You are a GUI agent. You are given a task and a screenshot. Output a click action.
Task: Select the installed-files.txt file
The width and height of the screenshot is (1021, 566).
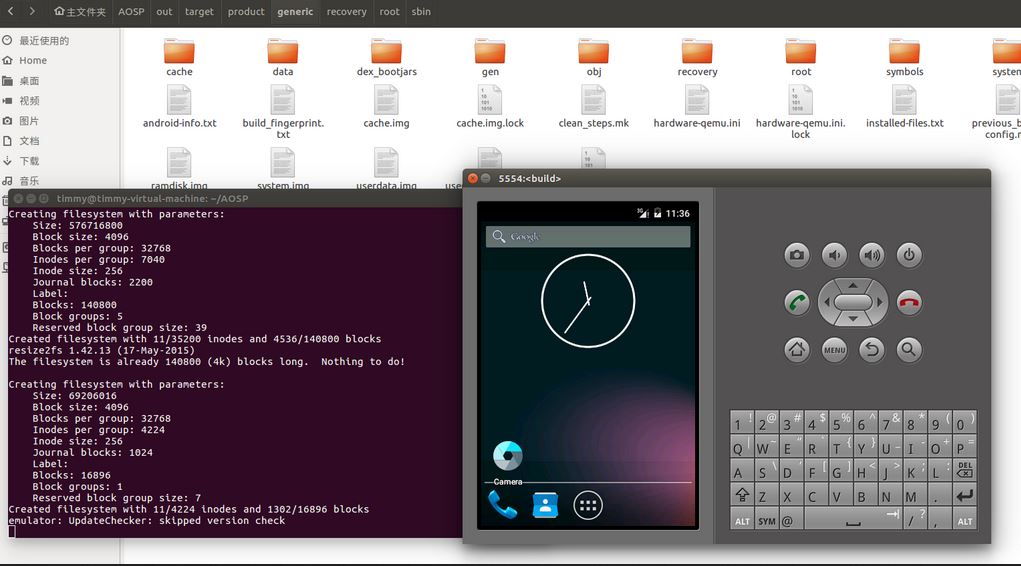coord(904,107)
